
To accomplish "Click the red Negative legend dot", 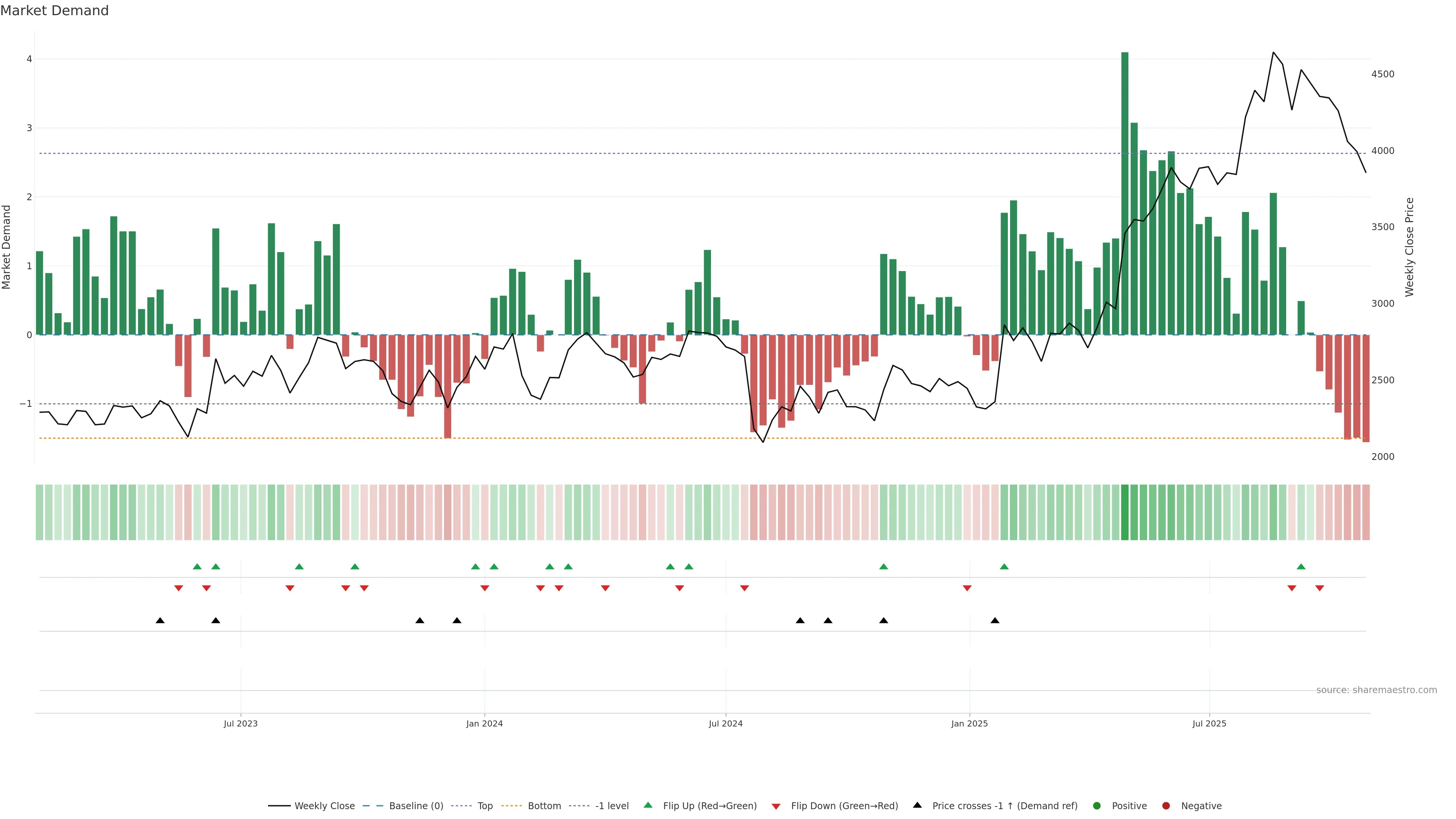I will (x=1166, y=806).
